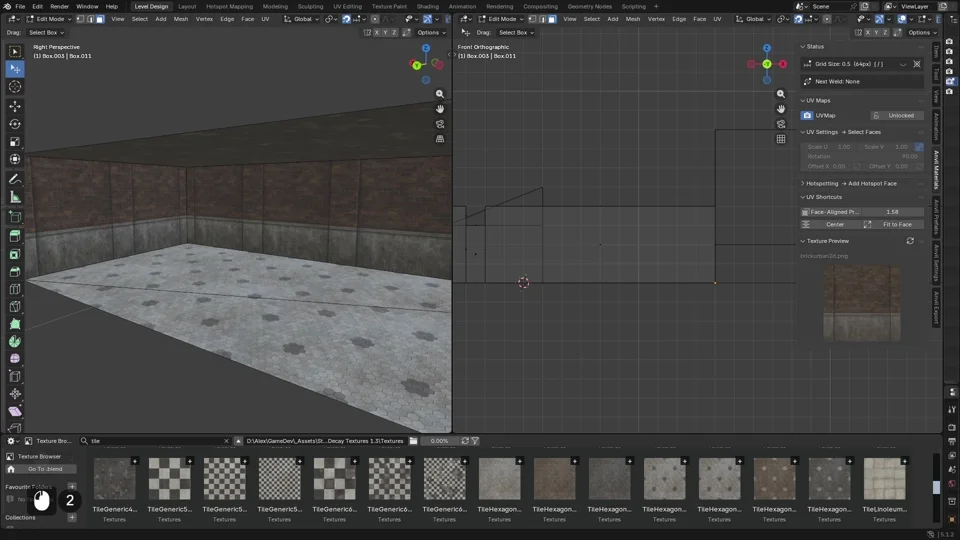Toggle the UVMap camera active icon
Screen dimensions: 960x540
(x=807, y=115)
